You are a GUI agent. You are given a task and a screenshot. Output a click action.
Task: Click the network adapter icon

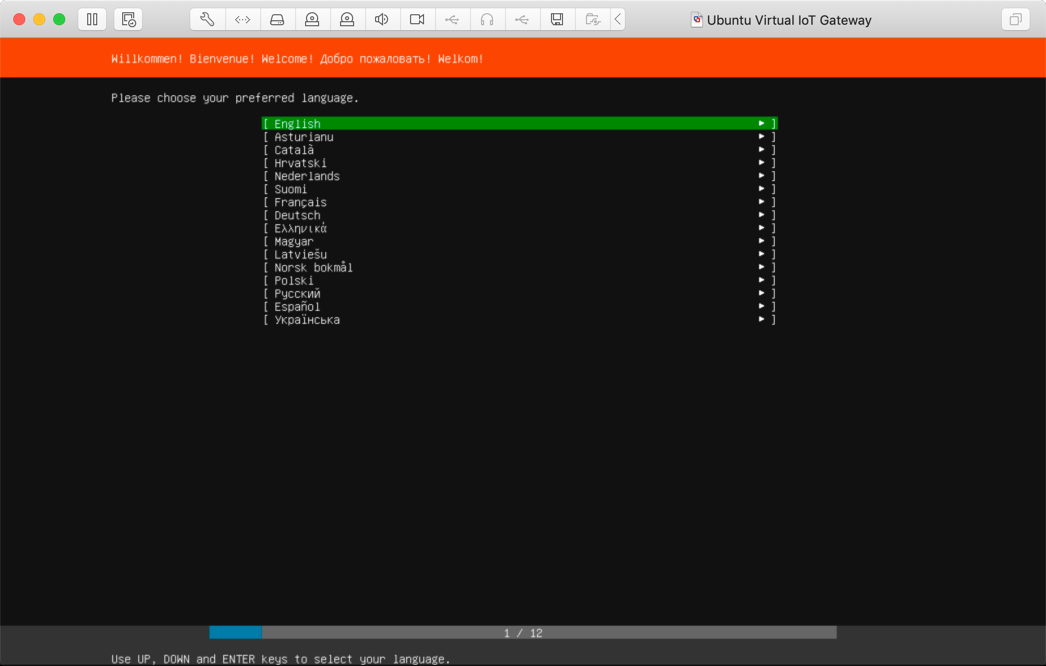(243, 19)
